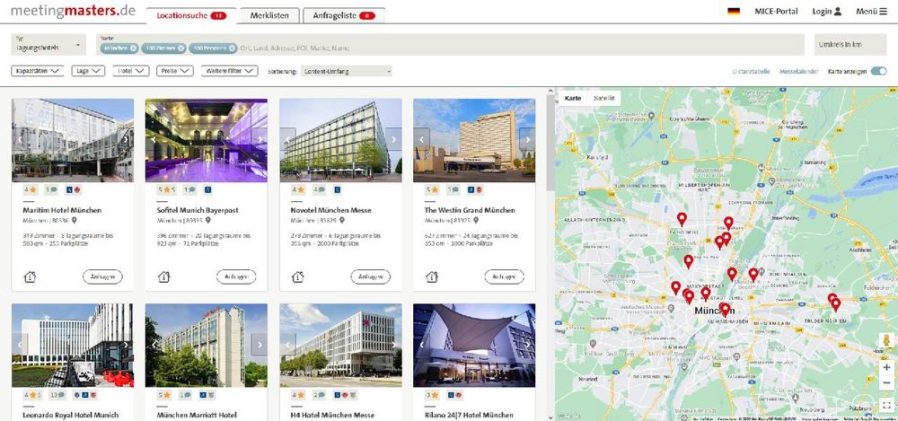Switch map to Satellit view
Image resolution: width=898 pixels, height=421 pixels.
pos(604,98)
